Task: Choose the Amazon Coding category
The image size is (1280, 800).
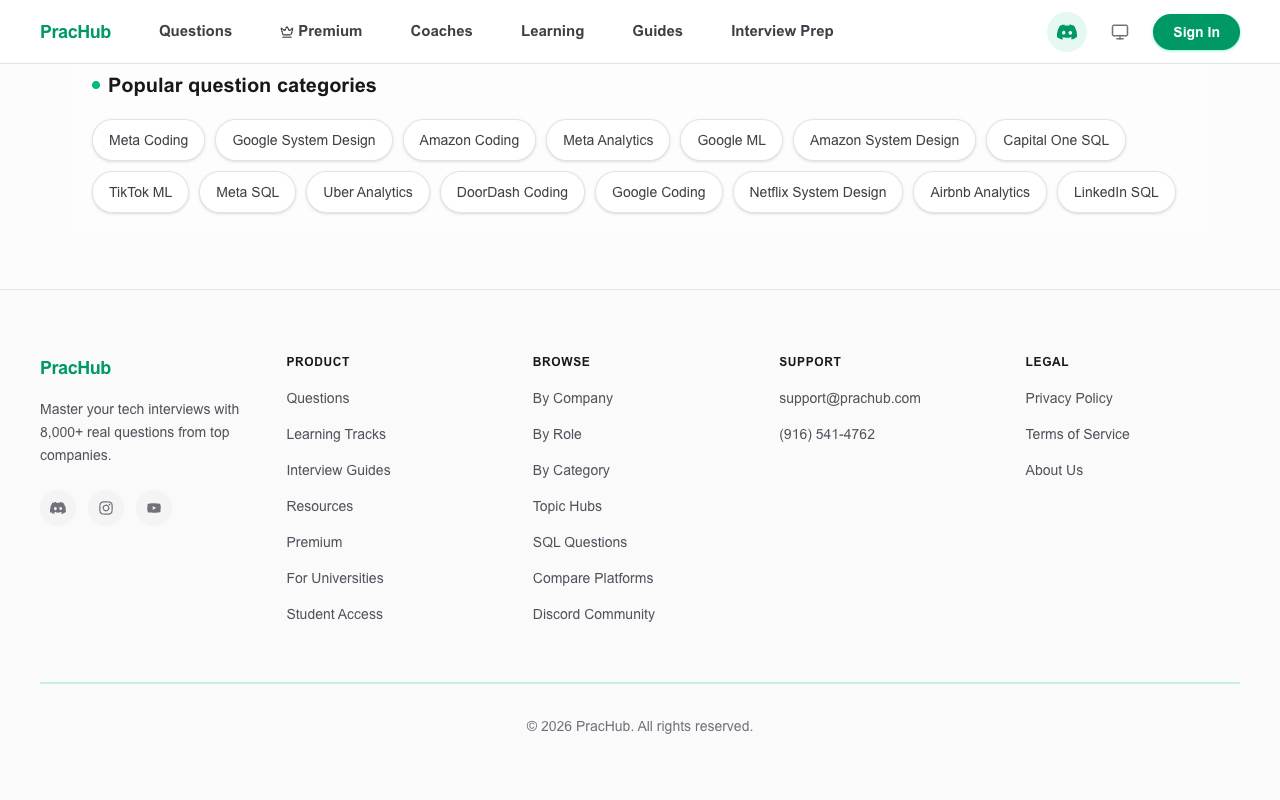Action: [x=469, y=140]
